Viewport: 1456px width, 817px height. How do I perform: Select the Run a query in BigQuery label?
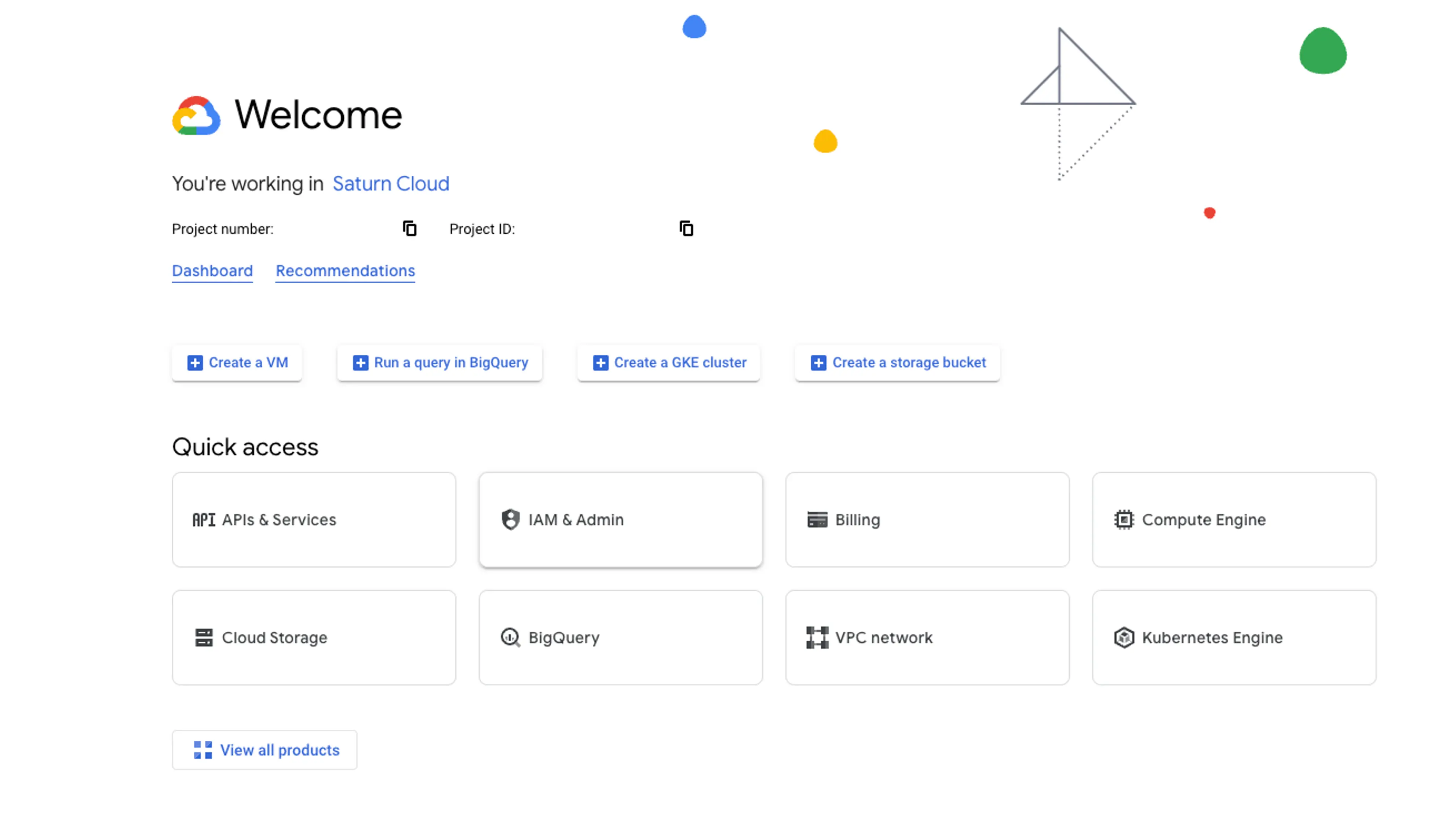(x=451, y=362)
